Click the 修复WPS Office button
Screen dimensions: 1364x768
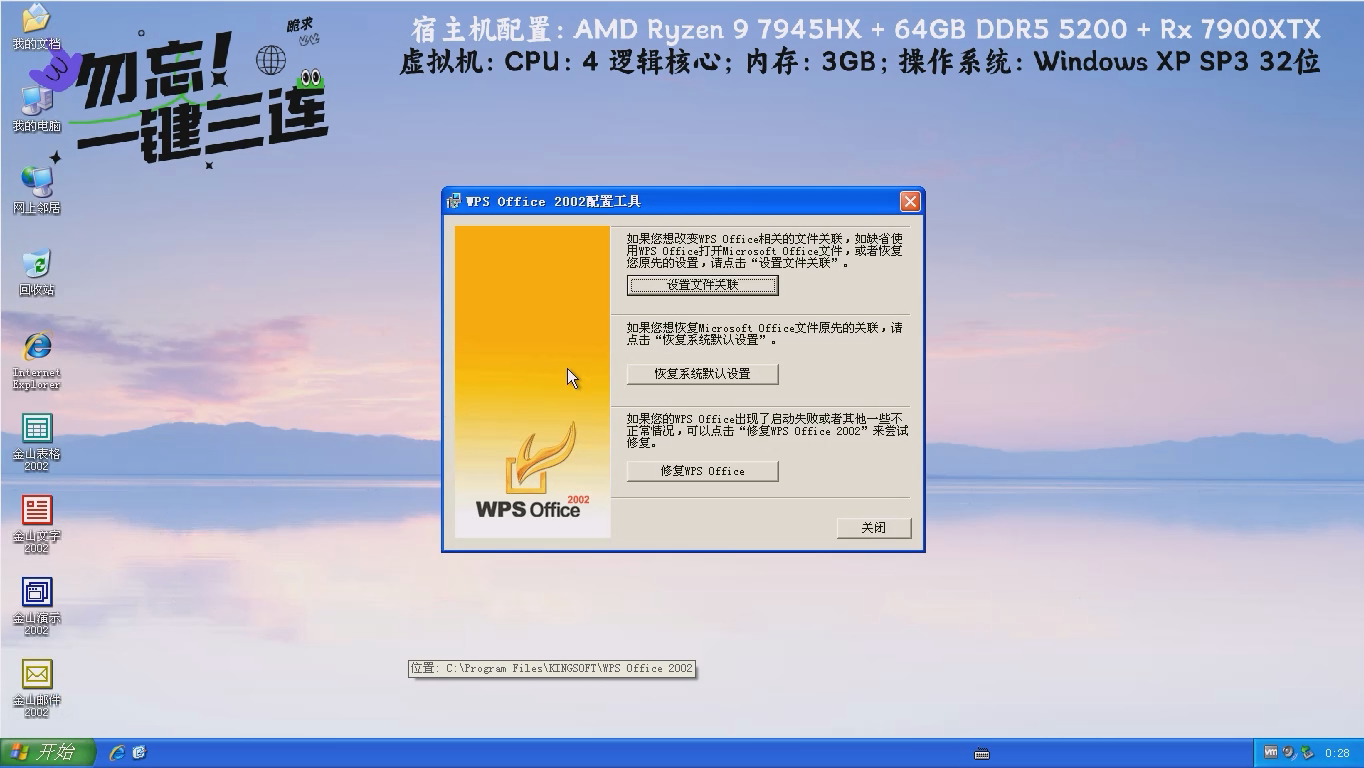(x=702, y=471)
